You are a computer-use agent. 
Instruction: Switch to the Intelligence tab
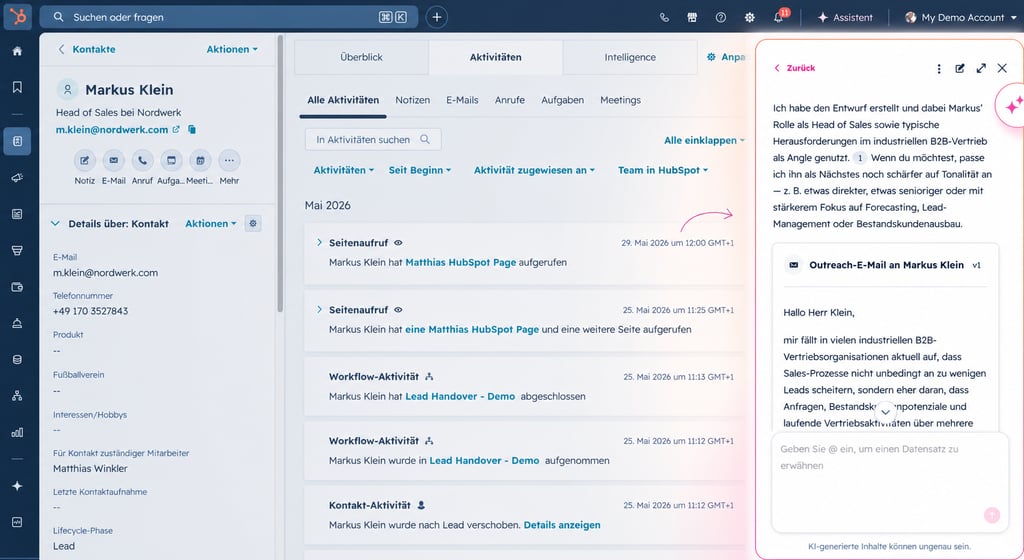[x=630, y=57]
